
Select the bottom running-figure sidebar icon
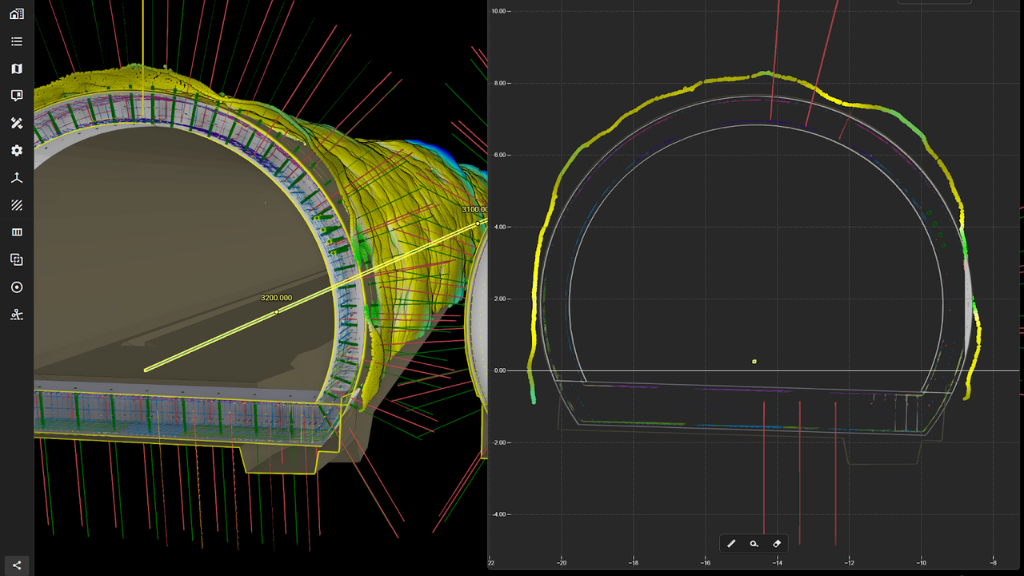[x=16, y=315]
